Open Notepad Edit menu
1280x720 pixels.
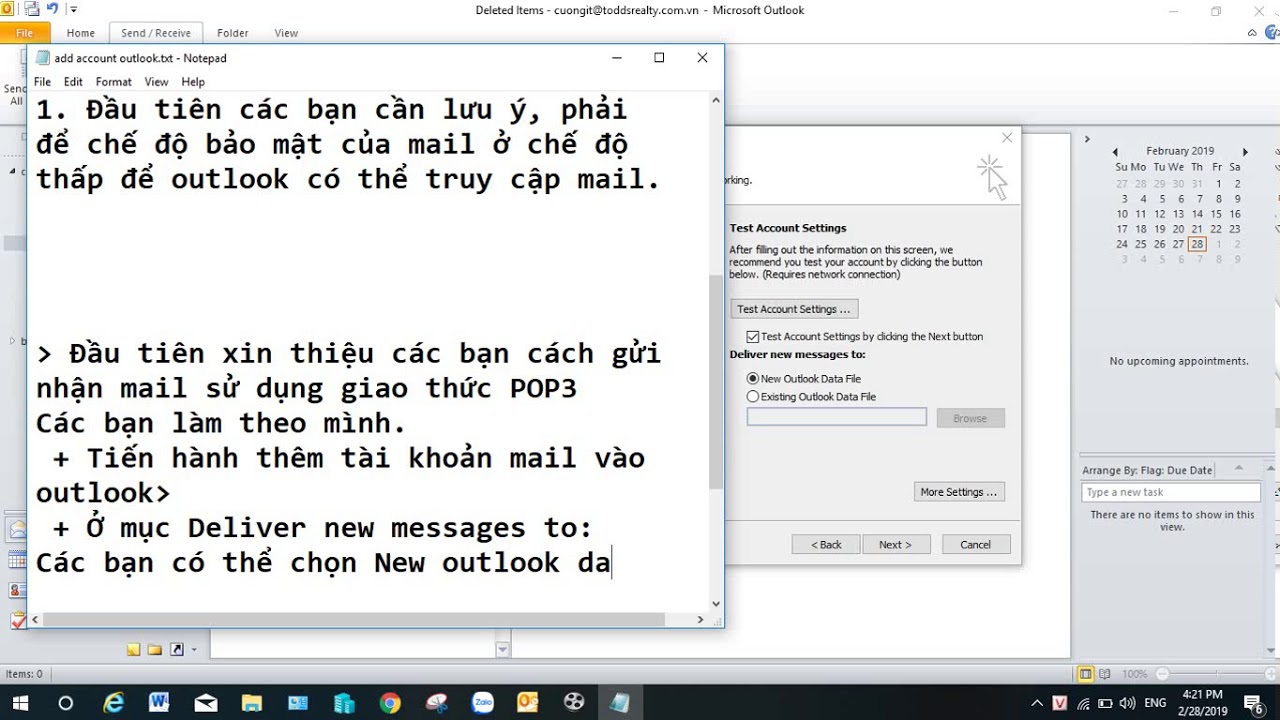point(73,82)
